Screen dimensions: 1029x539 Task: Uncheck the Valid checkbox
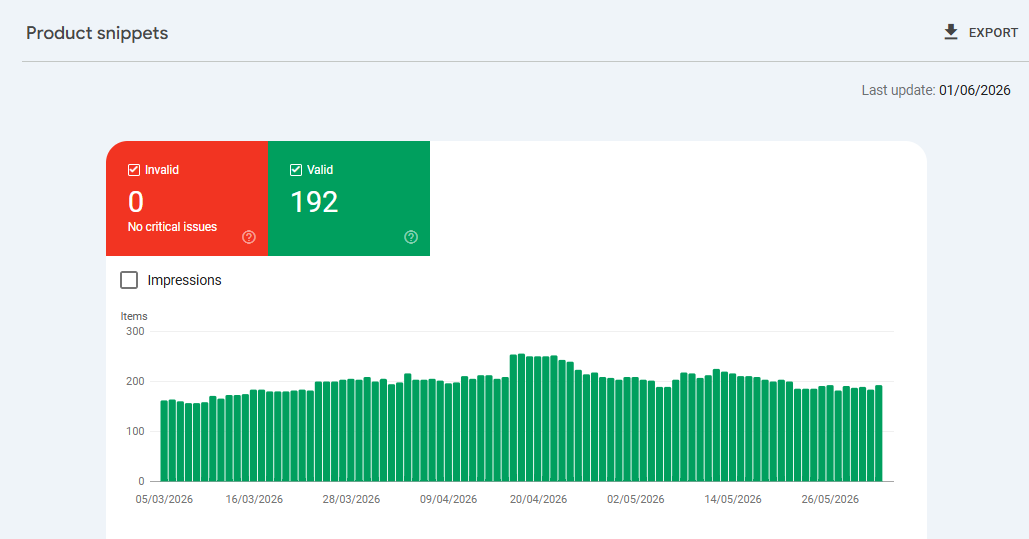tap(296, 170)
